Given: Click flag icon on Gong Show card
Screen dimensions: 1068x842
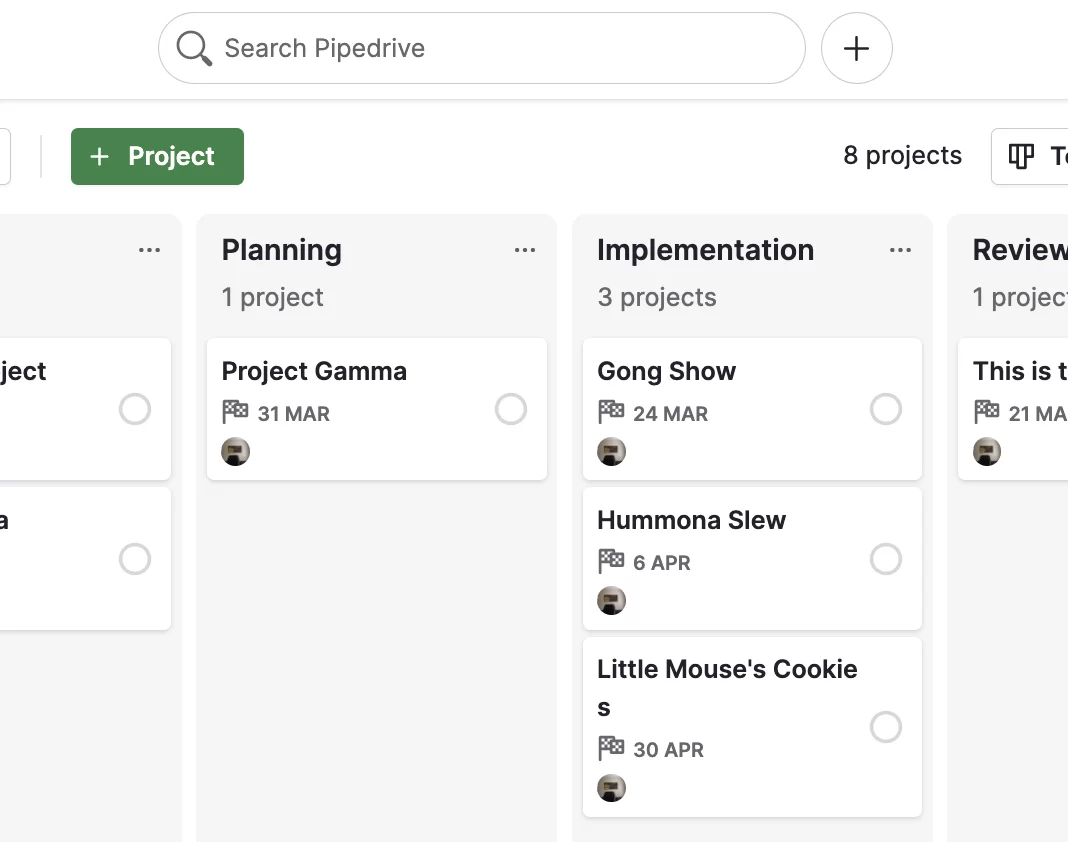Looking at the screenshot, I should click(x=611, y=411).
